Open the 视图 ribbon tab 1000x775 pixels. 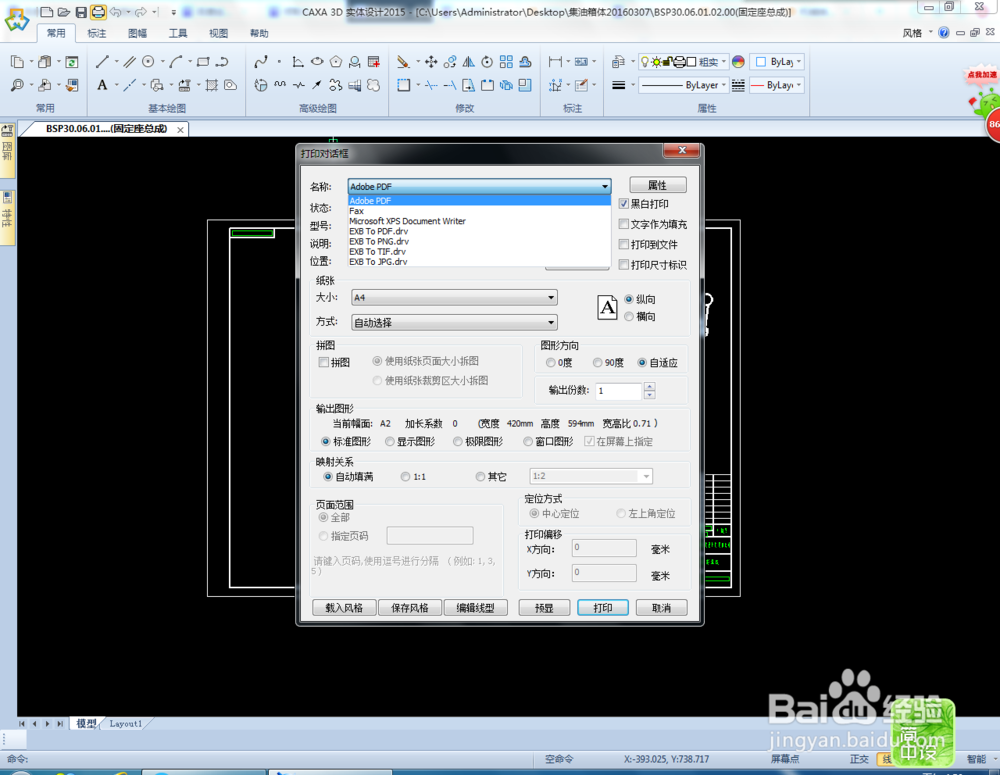(x=219, y=33)
